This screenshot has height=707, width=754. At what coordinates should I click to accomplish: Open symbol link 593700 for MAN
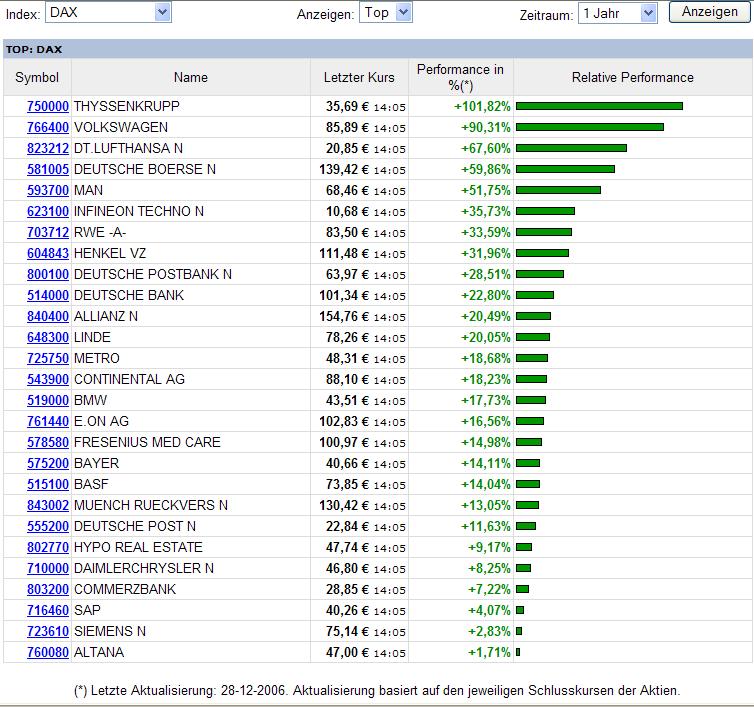coord(48,190)
